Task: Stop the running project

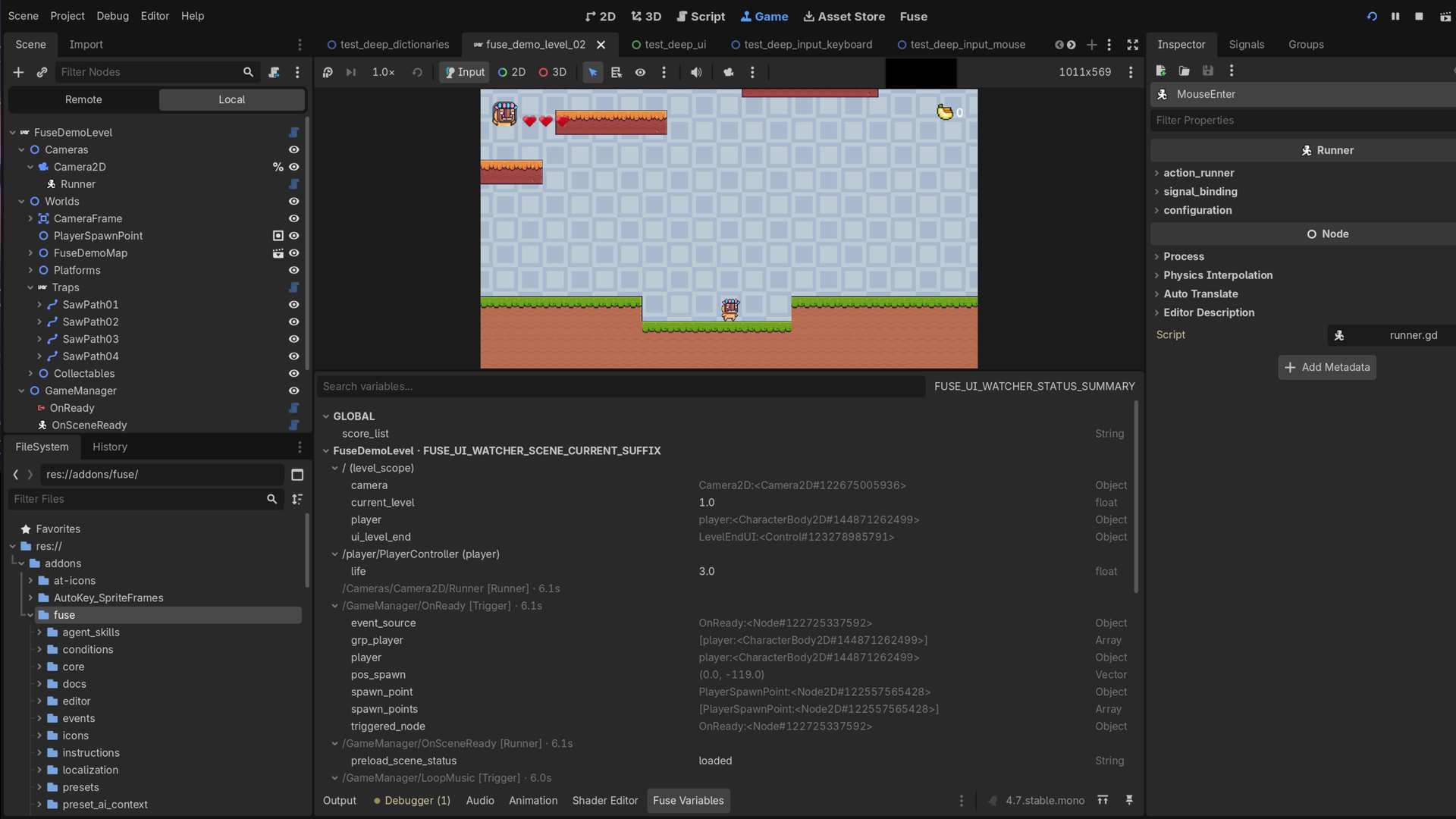Action: [1419, 16]
